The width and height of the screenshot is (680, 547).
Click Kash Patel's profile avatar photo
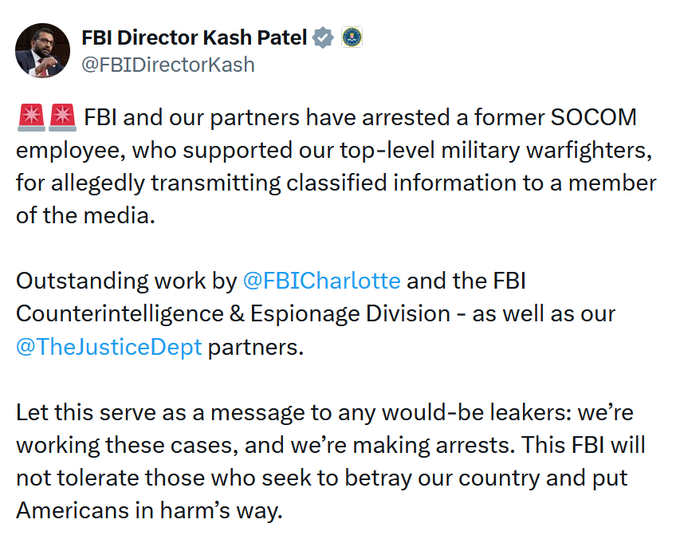click(x=43, y=50)
